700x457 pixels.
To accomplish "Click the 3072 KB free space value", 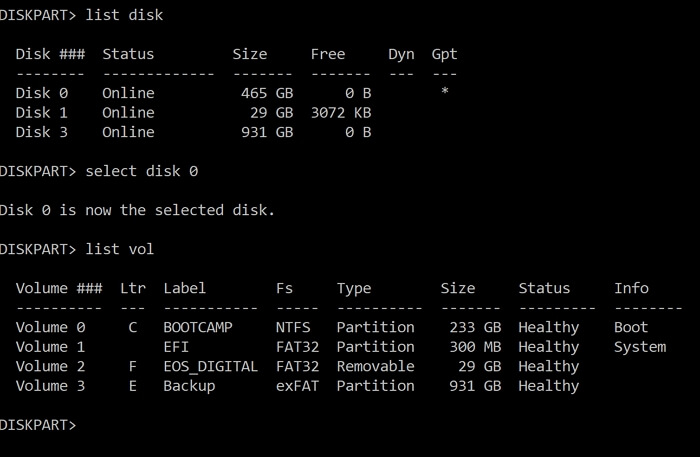I will (341, 113).
